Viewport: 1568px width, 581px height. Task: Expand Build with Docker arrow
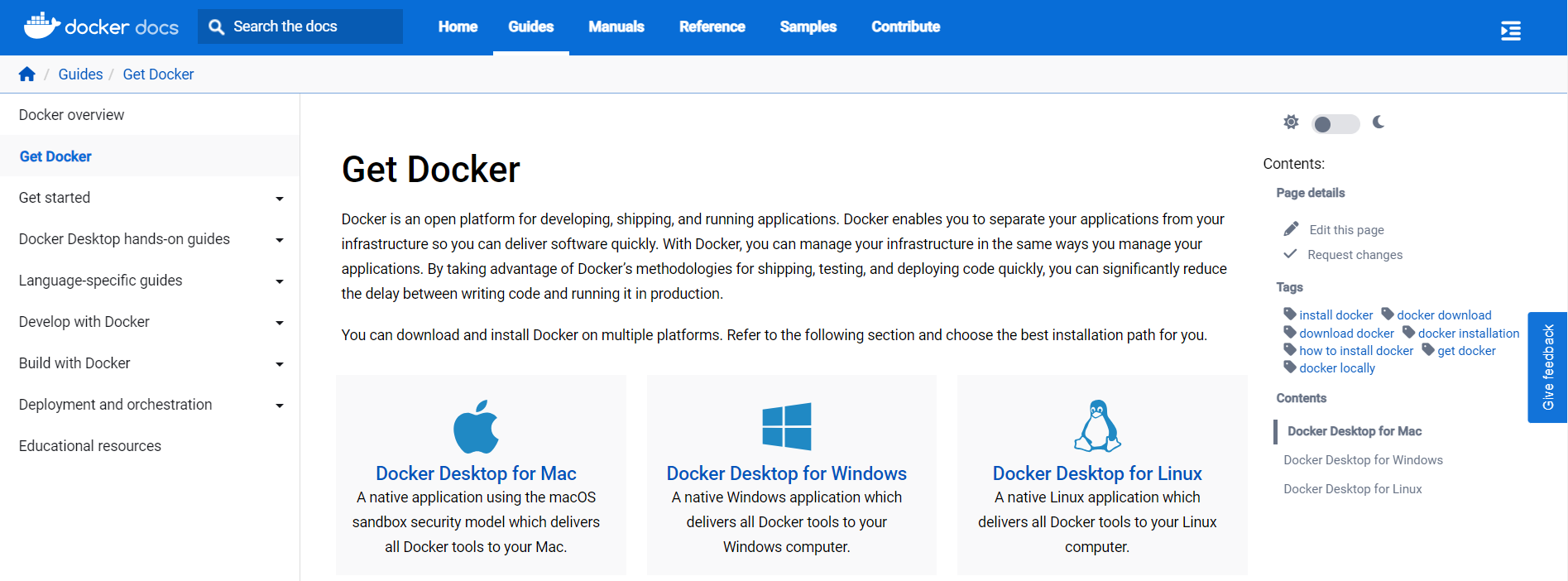point(280,364)
